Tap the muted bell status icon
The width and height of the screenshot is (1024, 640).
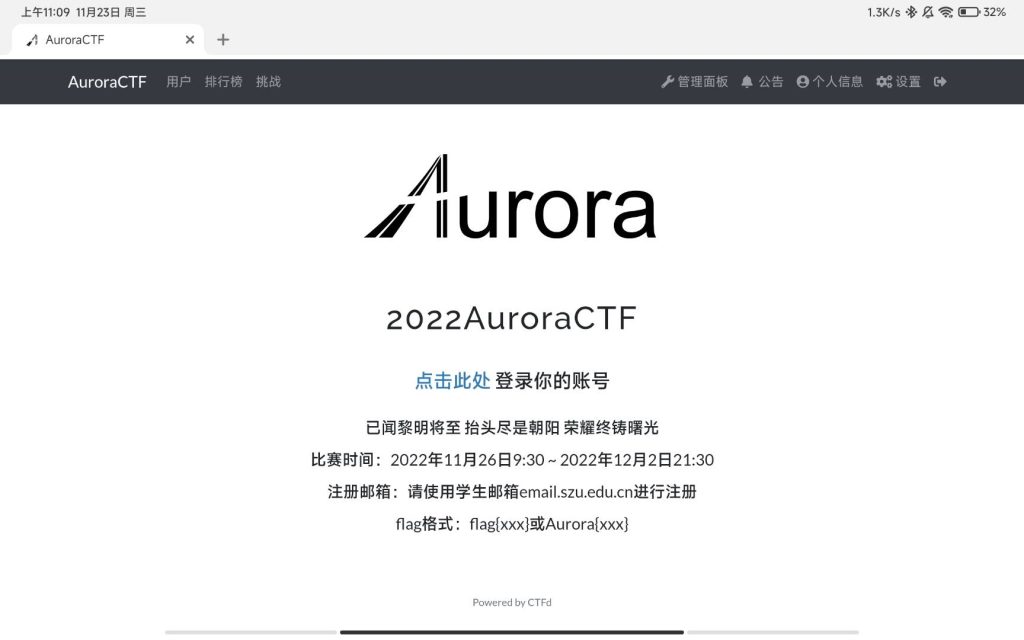pos(928,12)
